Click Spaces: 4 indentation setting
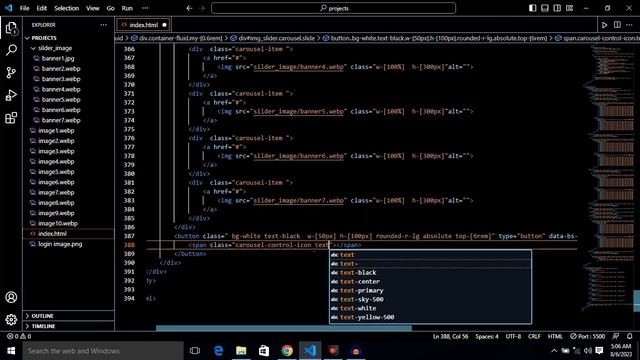 tap(487, 336)
